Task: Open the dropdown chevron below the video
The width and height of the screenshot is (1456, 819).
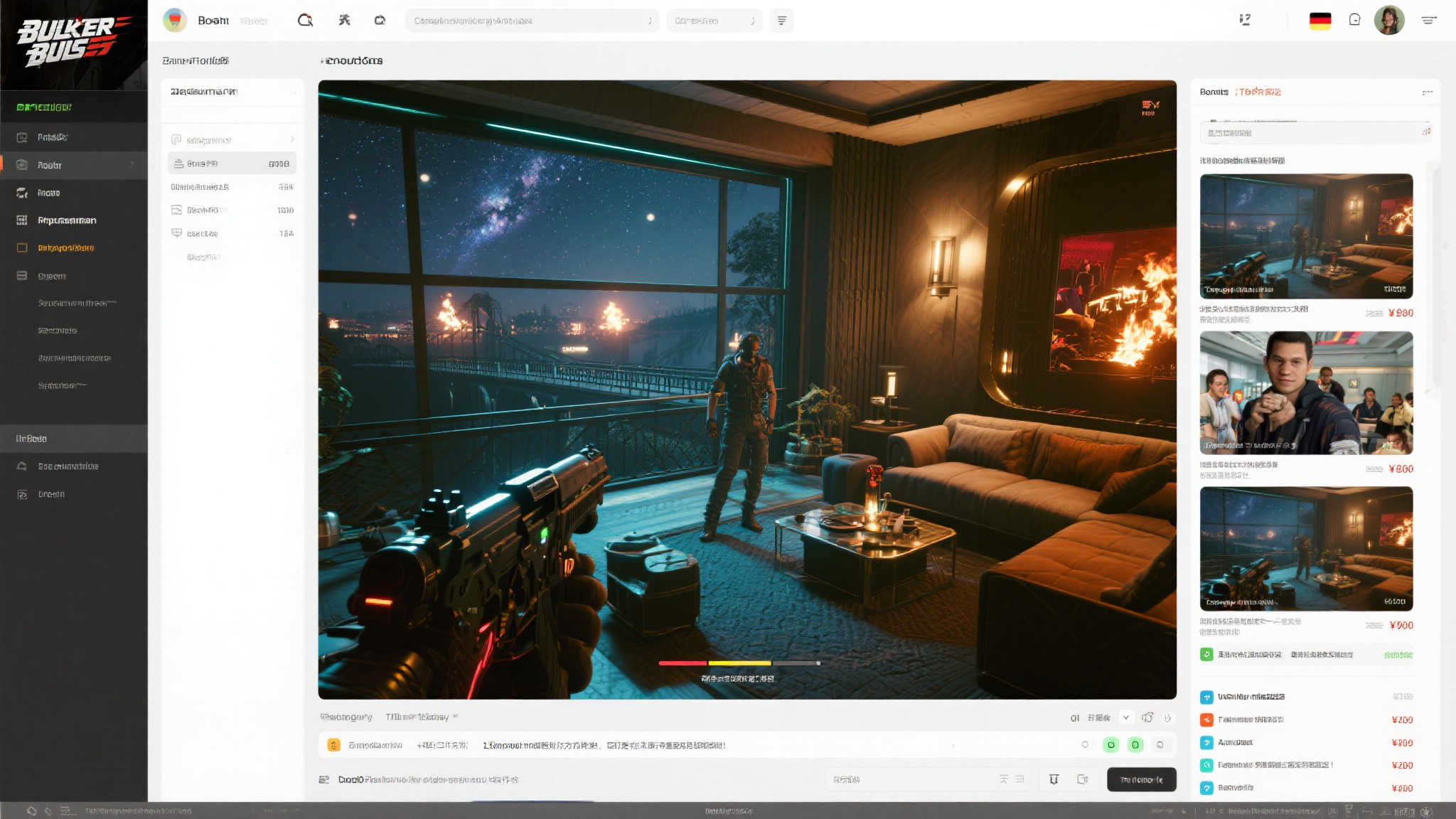Action: [x=1125, y=718]
